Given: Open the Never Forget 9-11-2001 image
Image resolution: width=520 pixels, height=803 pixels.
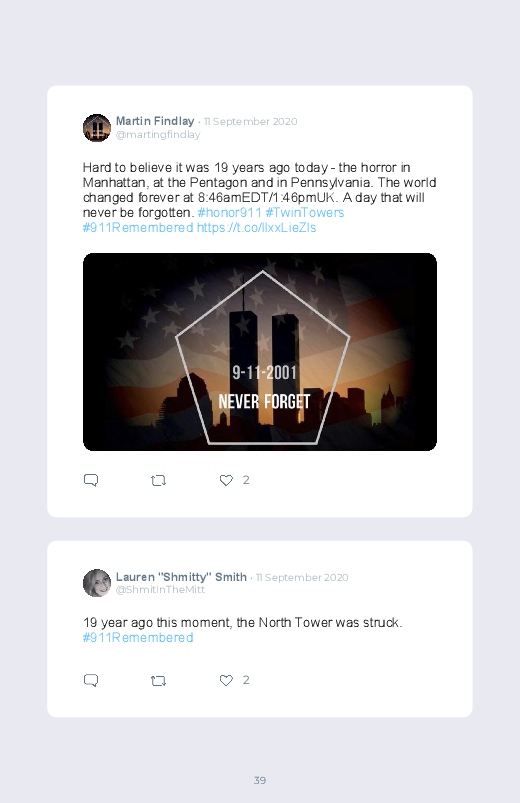Looking at the screenshot, I should (x=260, y=352).
